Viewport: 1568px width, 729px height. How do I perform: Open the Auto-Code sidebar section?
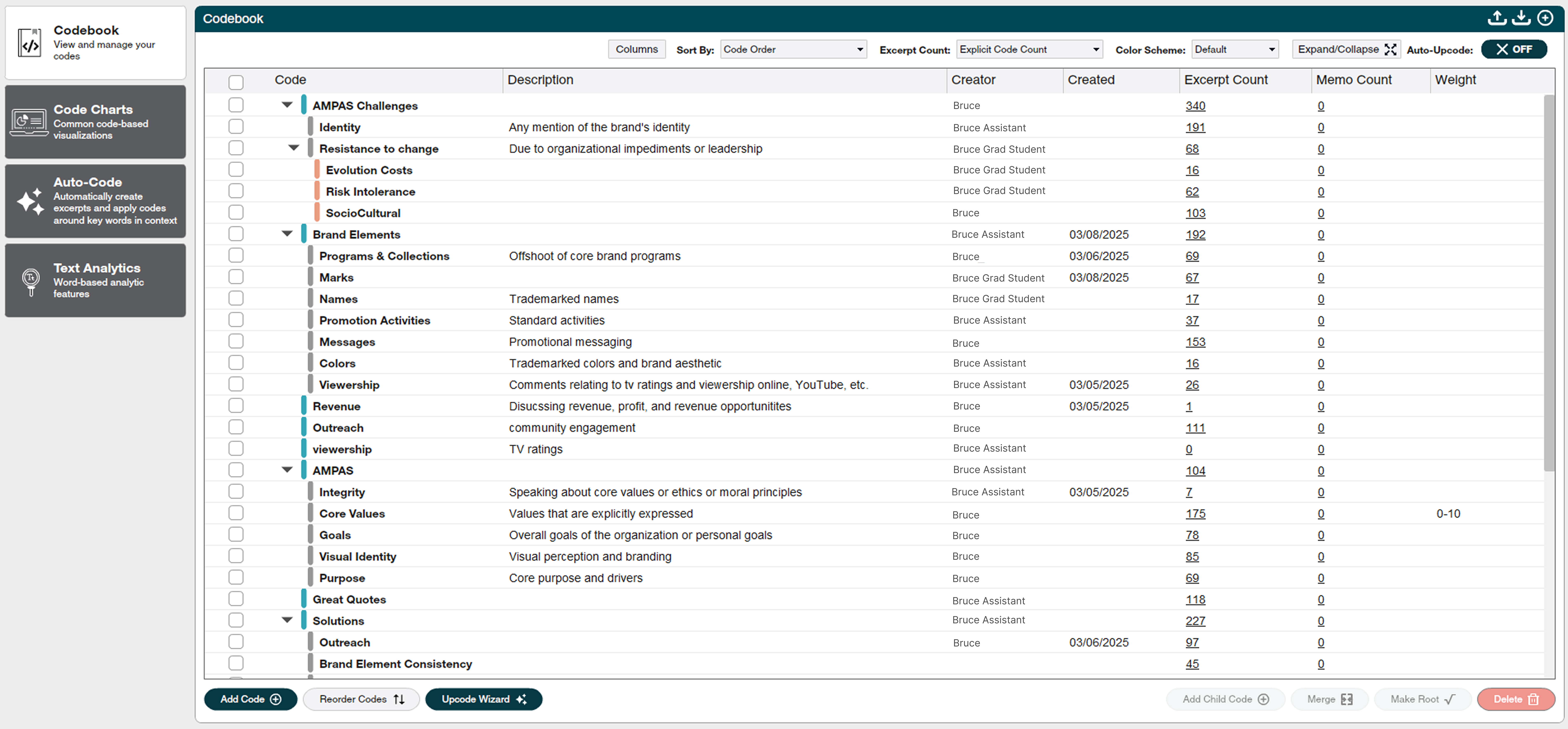96,201
